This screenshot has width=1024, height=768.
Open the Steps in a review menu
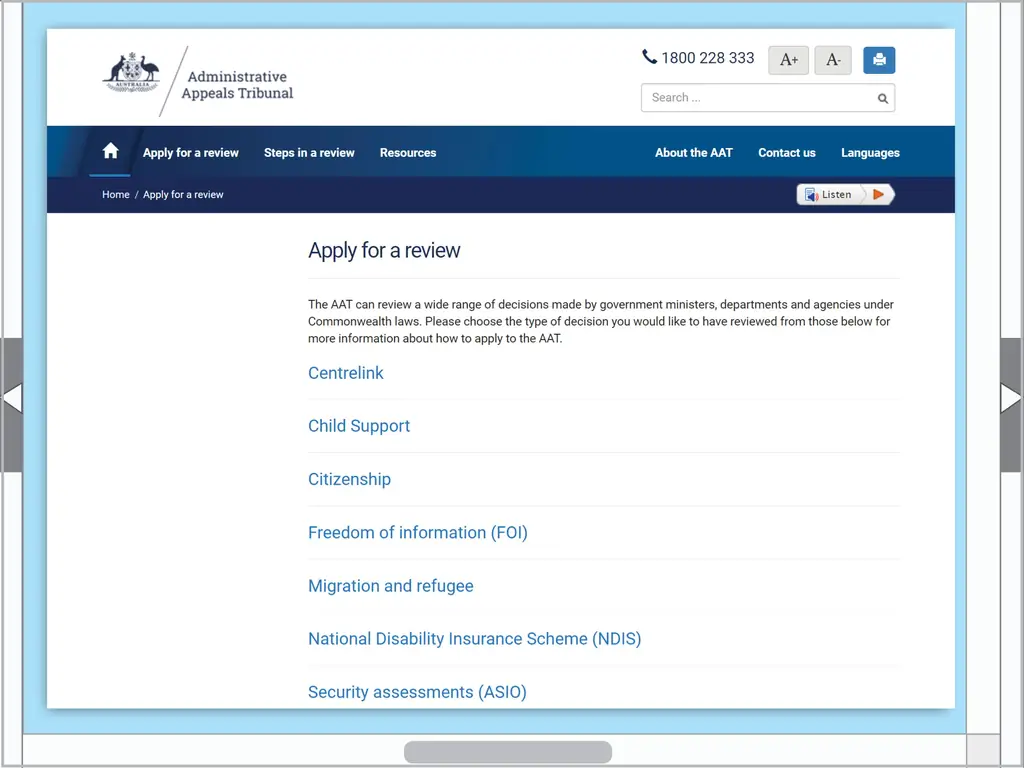click(309, 153)
